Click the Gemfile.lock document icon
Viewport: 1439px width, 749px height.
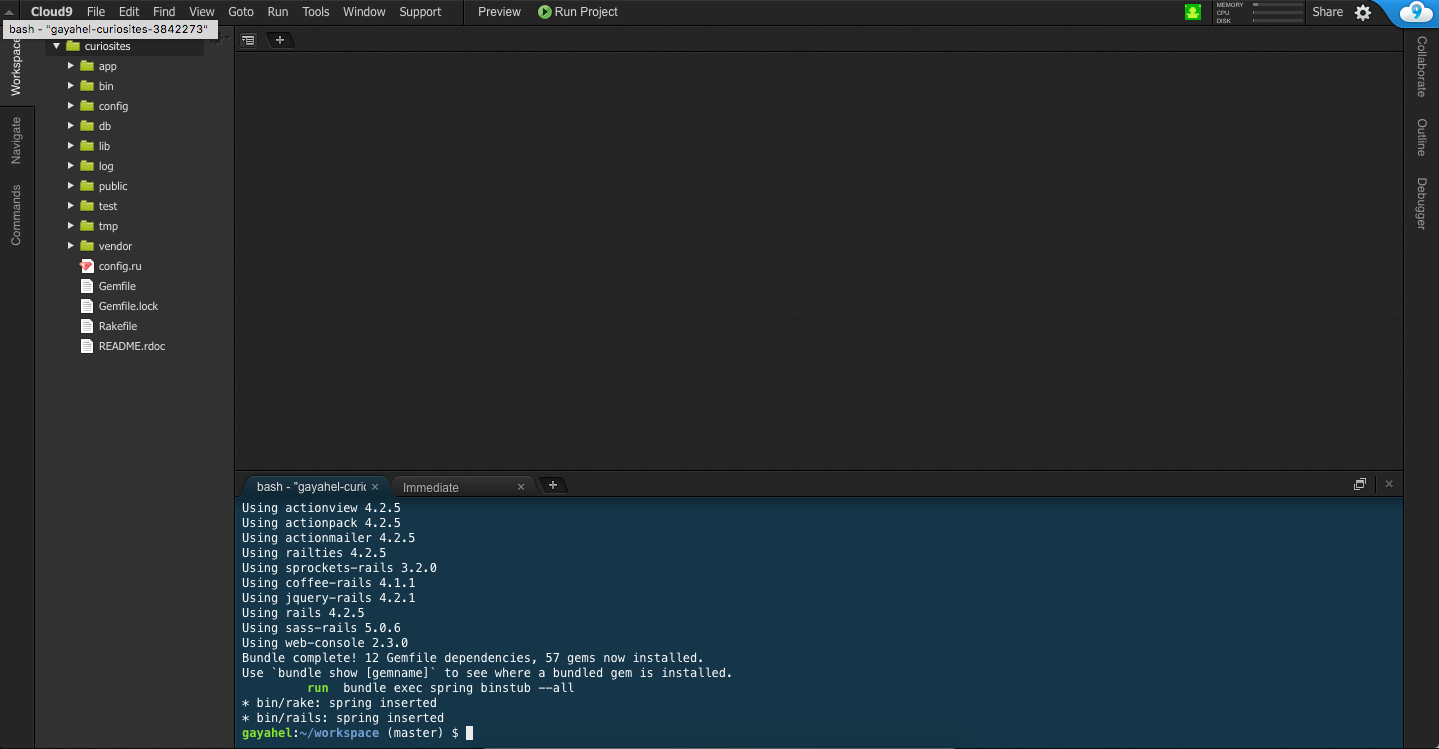coord(86,306)
